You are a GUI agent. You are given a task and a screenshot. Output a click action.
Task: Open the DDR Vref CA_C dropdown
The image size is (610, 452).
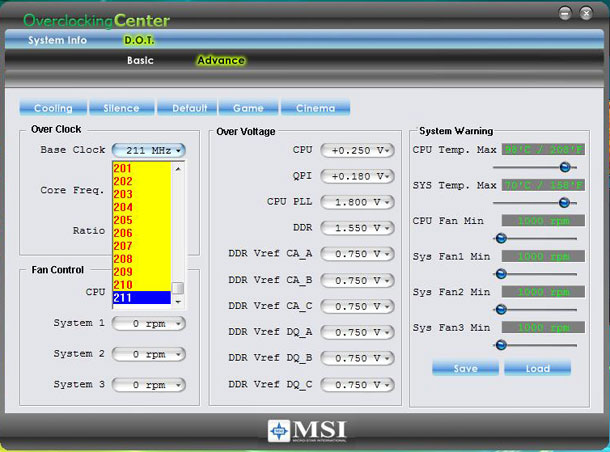point(358,307)
